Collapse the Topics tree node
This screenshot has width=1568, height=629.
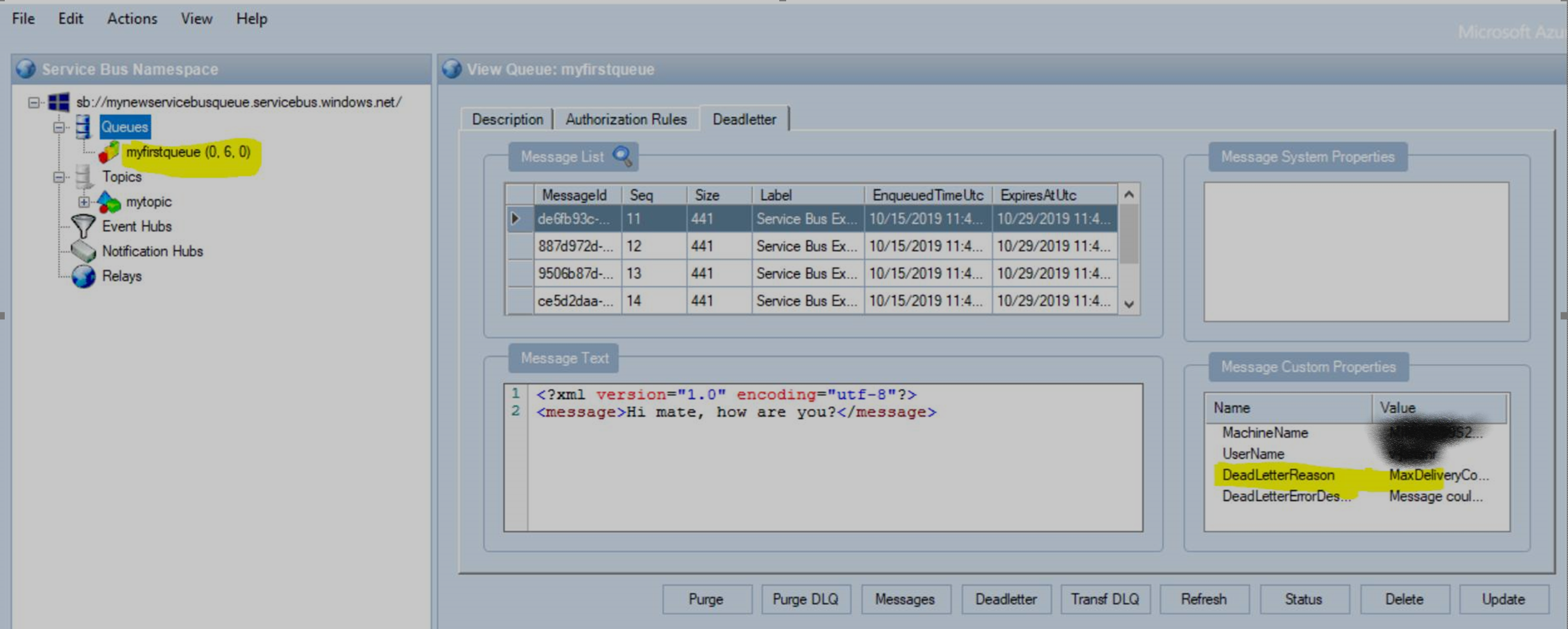tap(59, 176)
